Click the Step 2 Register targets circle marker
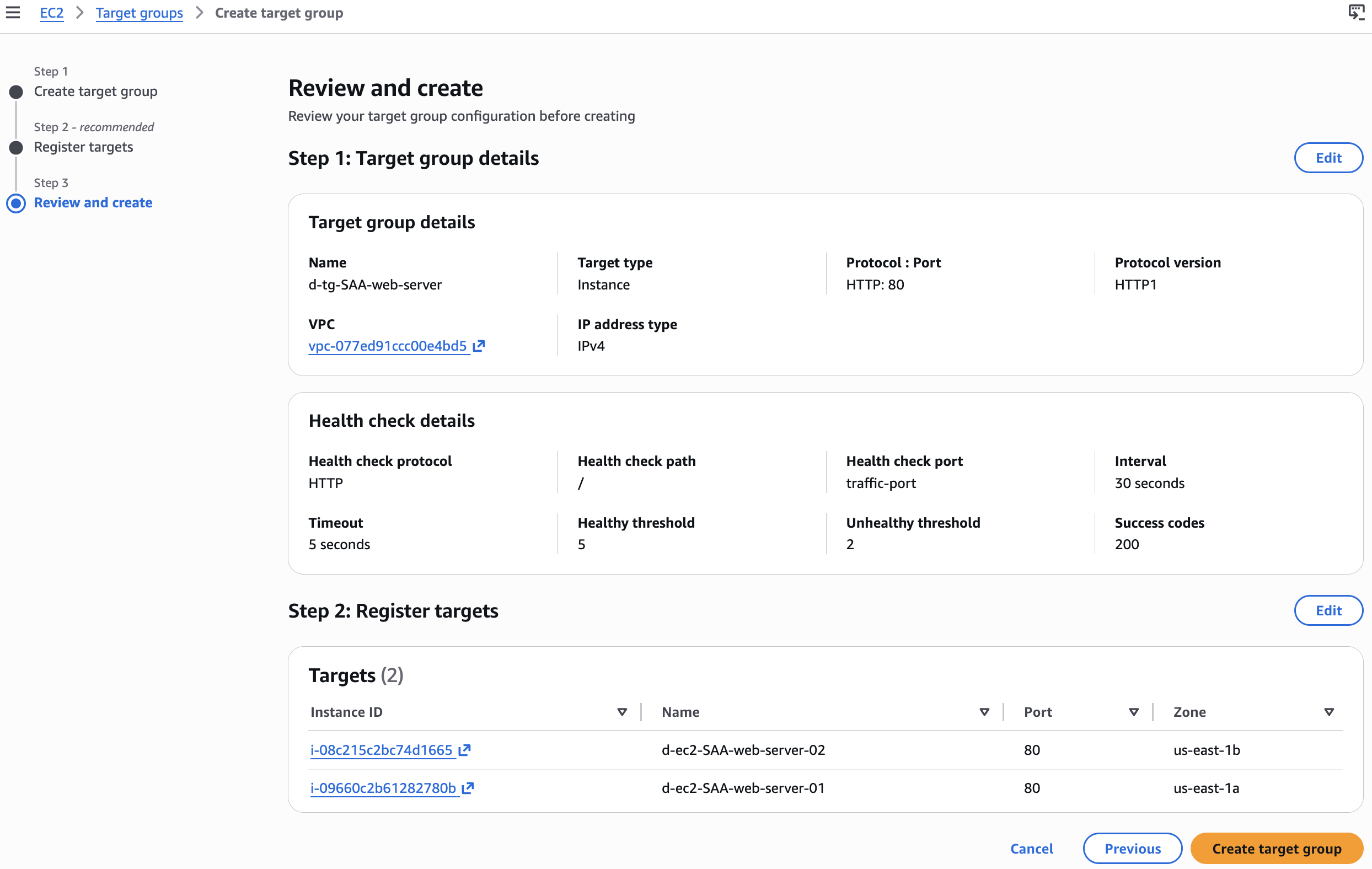Viewport: 1372px width, 869px height. tap(16, 148)
